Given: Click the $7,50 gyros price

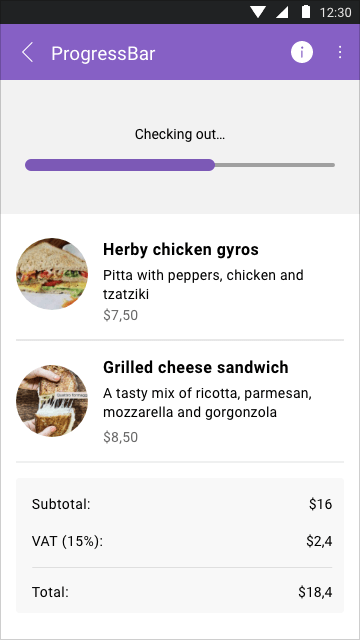Looking at the screenshot, I should (120, 316).
